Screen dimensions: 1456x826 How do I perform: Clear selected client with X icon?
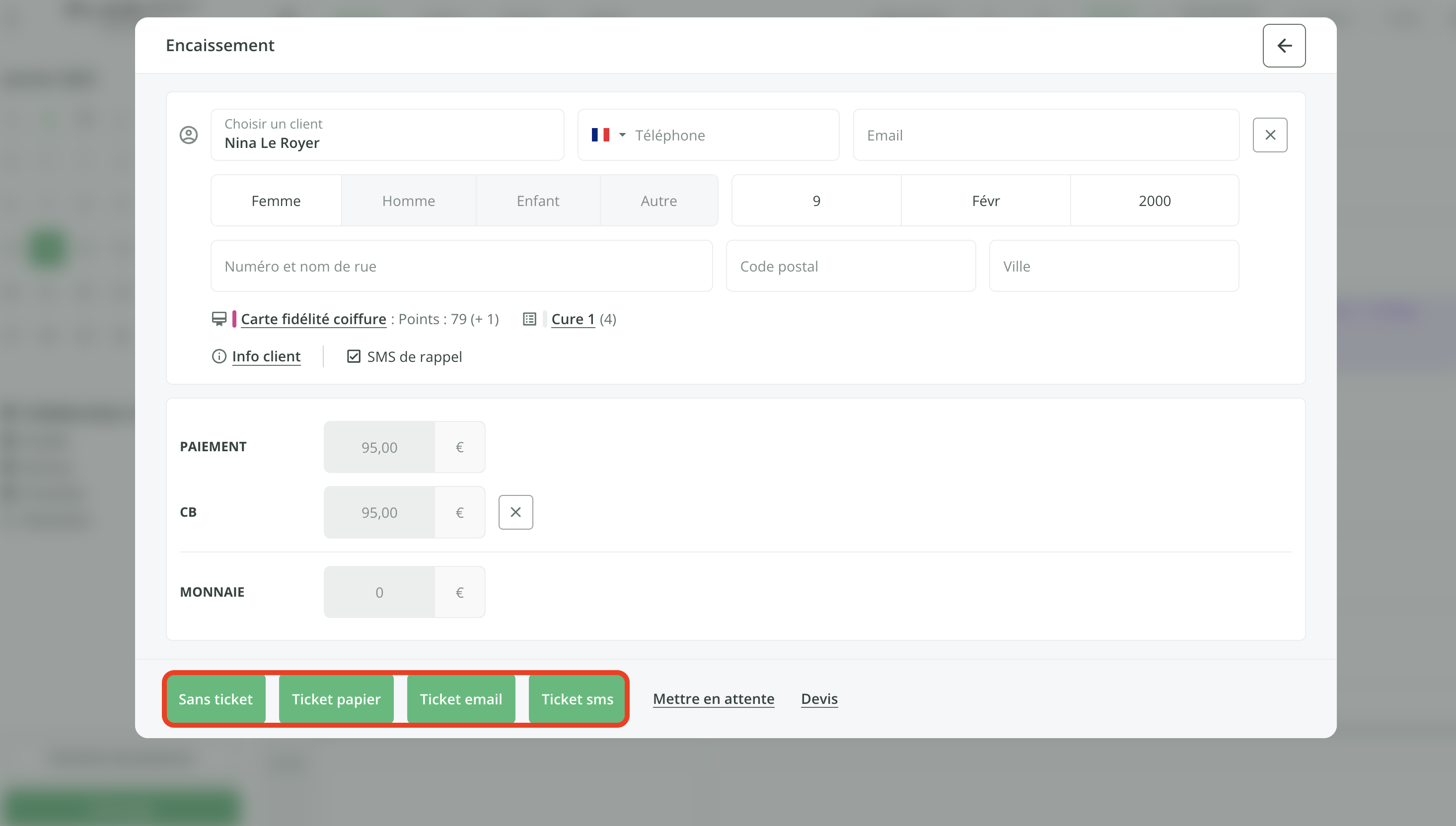[x=1270, y=135]
